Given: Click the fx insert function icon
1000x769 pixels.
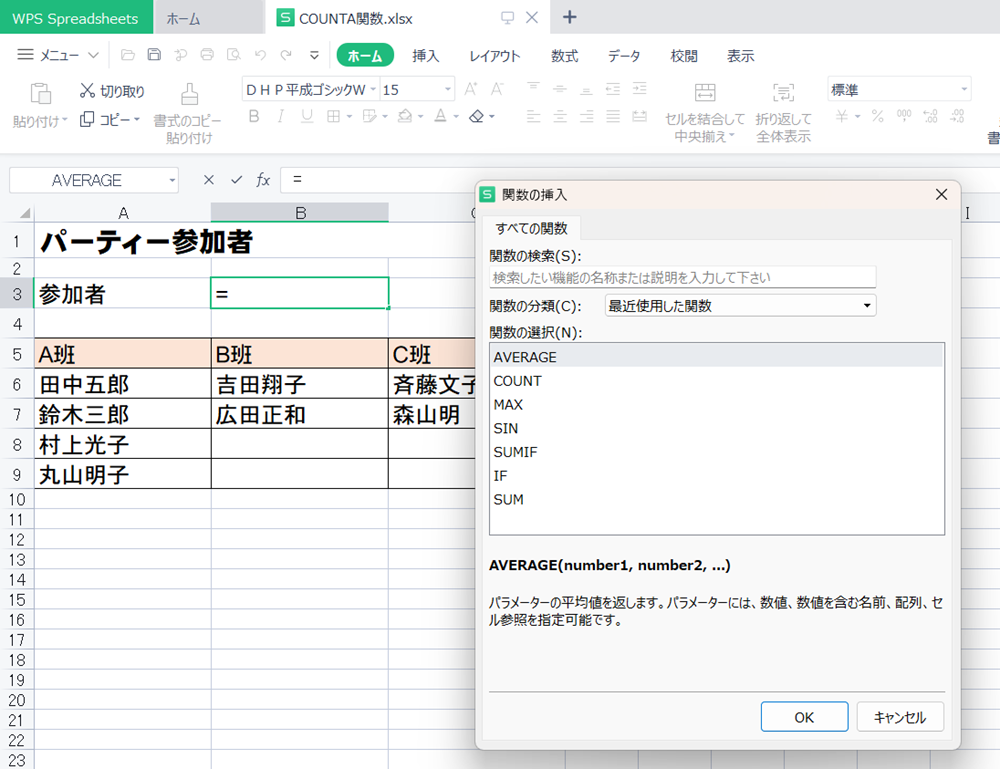Looking at the screenshot, I should click(263, 180).
